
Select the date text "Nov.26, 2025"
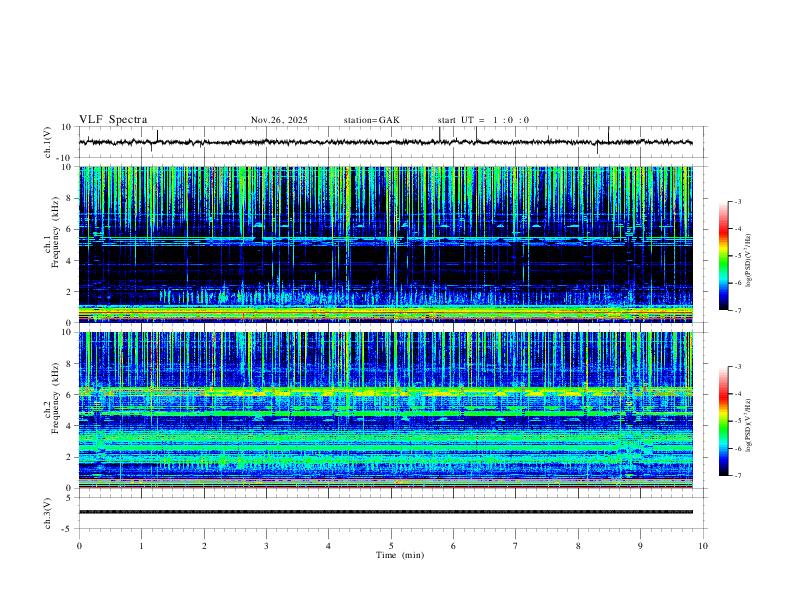[279, 120]
